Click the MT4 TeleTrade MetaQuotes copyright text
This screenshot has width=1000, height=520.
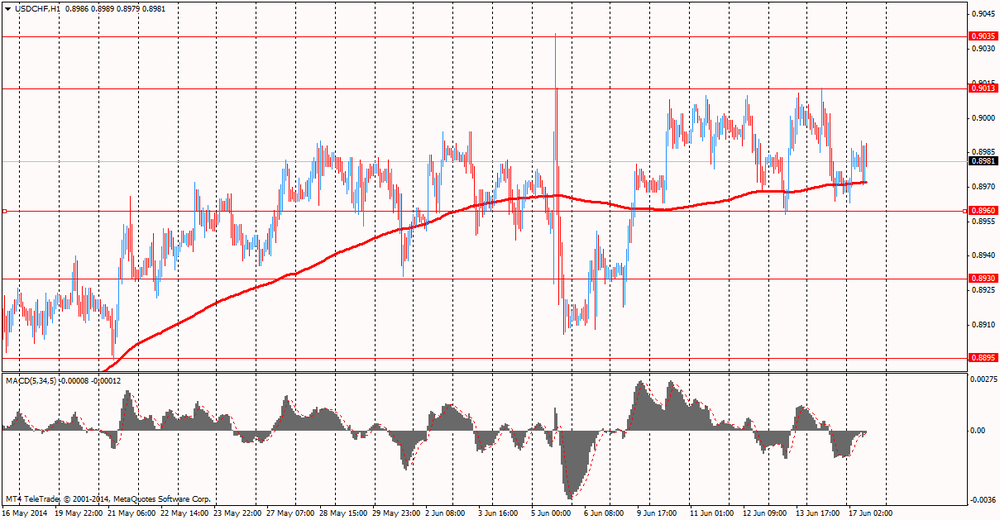pyautogui.click(x=108, y=499)
